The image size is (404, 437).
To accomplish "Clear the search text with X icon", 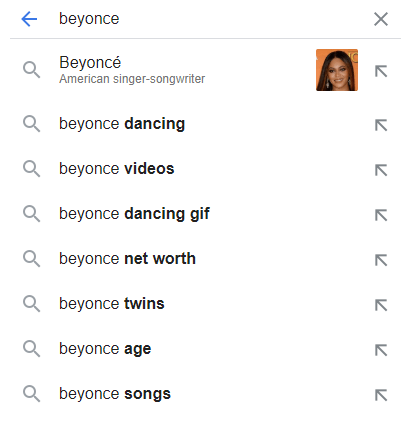I will click(x=381, y=19).
